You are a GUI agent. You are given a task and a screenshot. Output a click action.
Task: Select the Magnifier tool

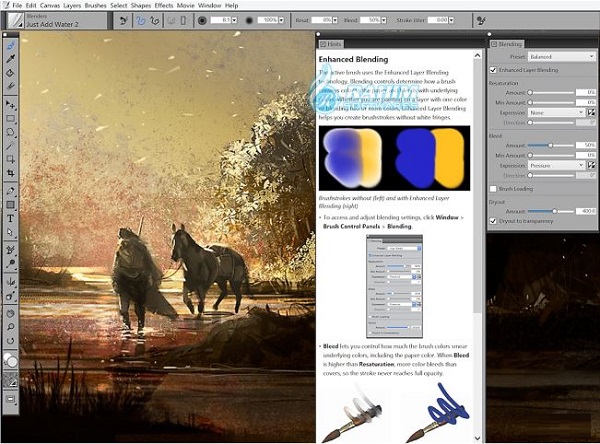tap(10, 327)
